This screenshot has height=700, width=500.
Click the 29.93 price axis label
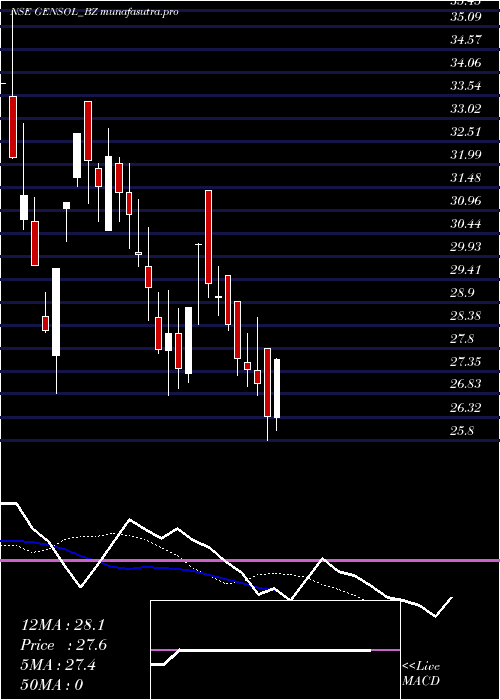coord(466,247)
